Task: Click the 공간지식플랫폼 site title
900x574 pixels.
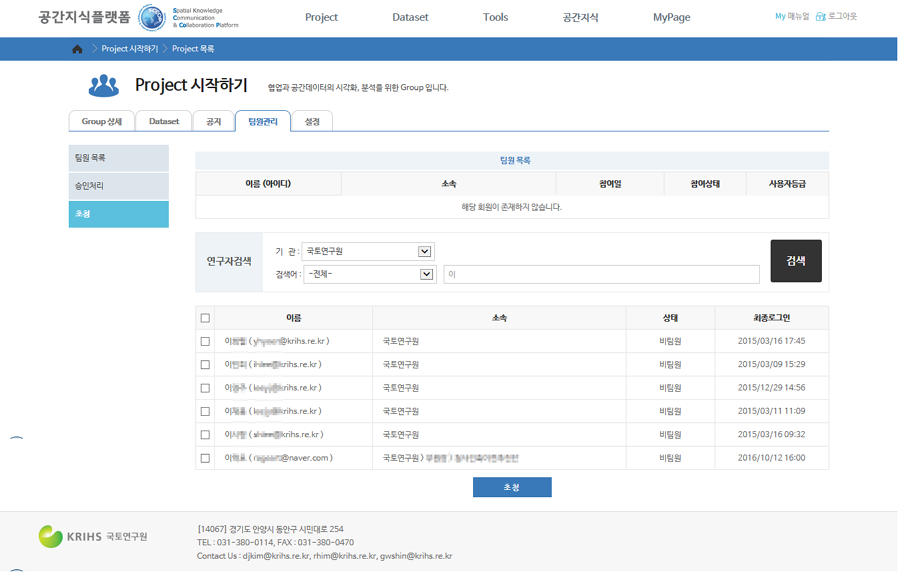Action: 85,17
